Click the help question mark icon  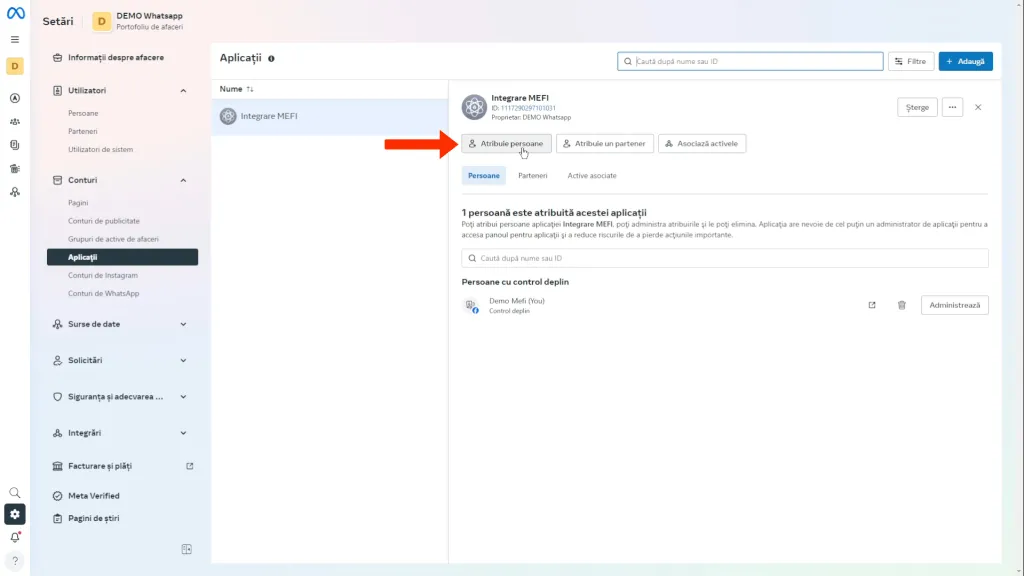(15, 561)
